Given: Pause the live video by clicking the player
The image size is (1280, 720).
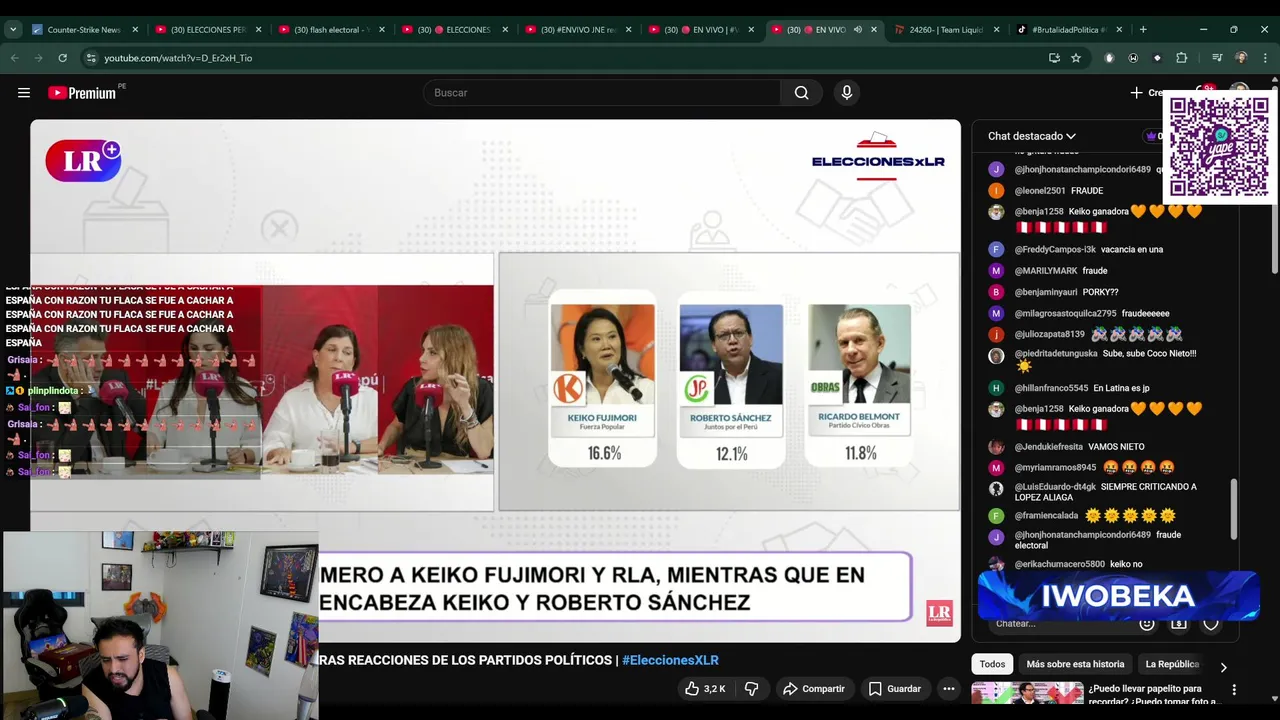Looking at the screenshot, I should click(495, 381).
